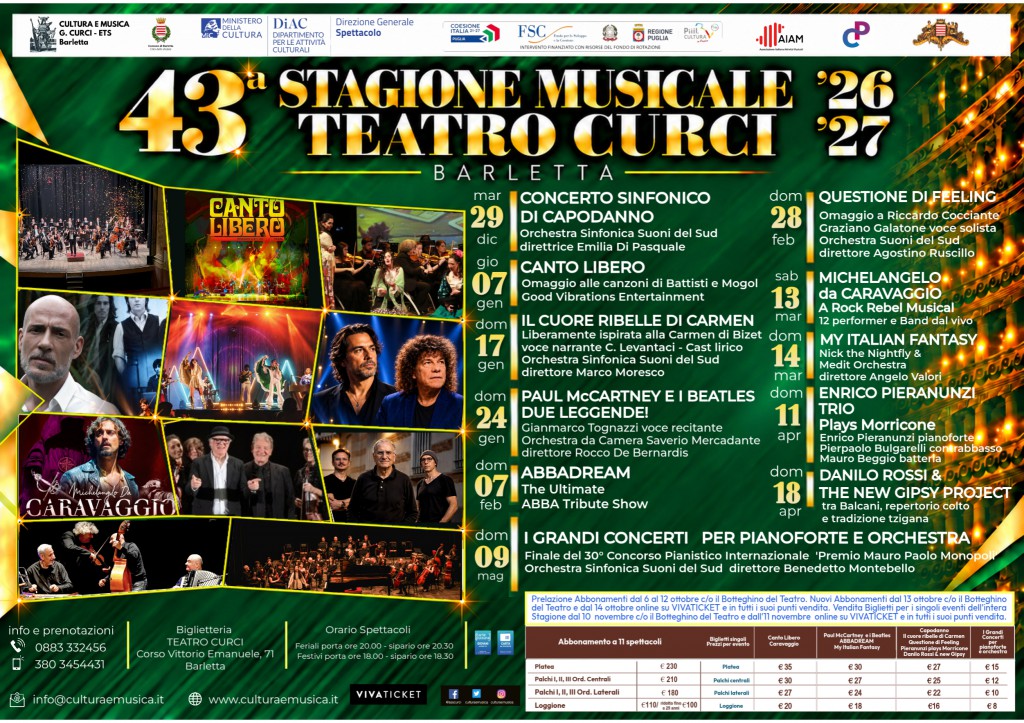The height and width of the screenshot is (723, 1024).
Task: Click the golden crest logo at top right
Action: click(940, 34)
